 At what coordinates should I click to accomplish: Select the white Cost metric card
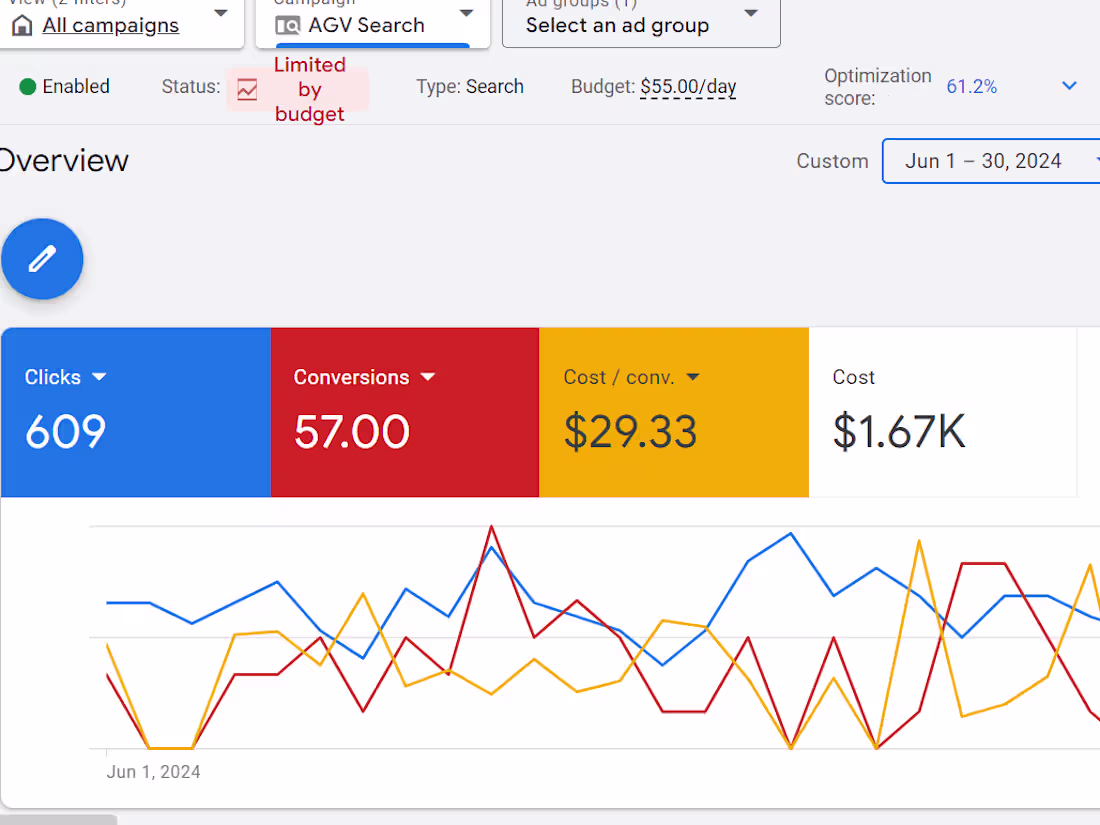(x=942, y=412)
